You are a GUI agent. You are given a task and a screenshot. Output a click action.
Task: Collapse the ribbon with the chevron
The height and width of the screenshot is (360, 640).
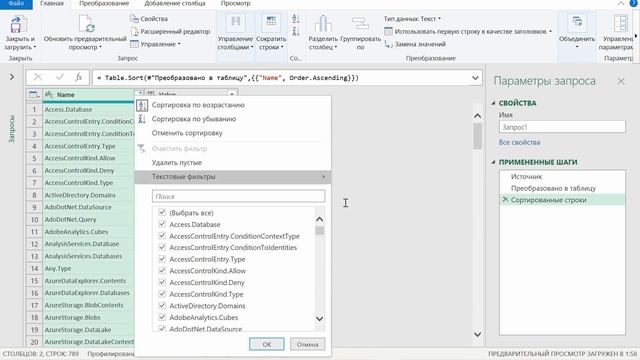click(620, 3)
